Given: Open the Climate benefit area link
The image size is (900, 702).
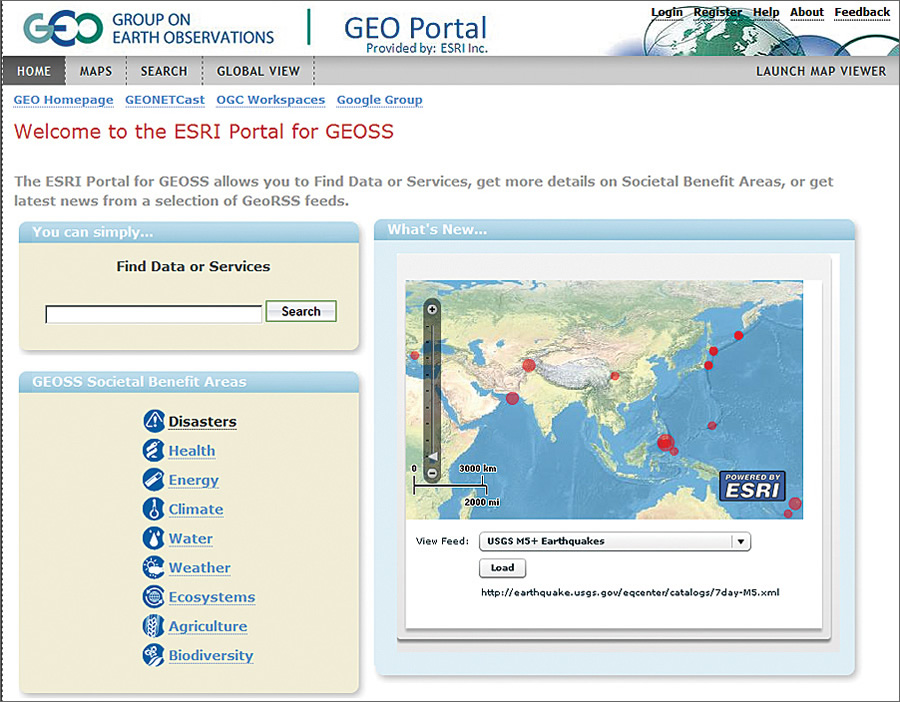Looking at the screenshot, I should pos(196,509).
